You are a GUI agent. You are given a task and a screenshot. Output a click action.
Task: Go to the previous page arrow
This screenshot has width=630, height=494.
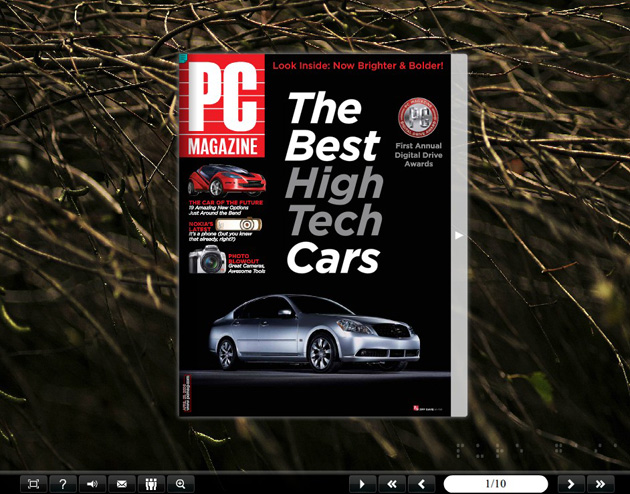point(421,484)
